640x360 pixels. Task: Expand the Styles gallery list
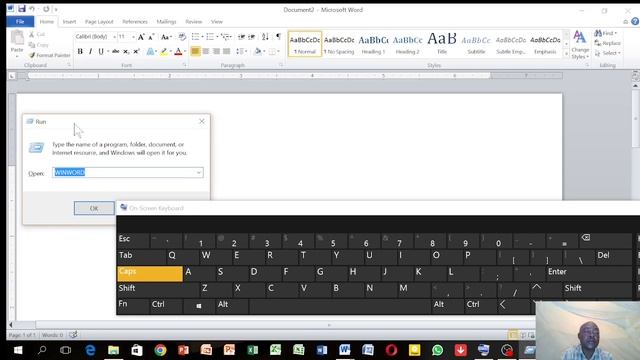[x=566, y=54]
